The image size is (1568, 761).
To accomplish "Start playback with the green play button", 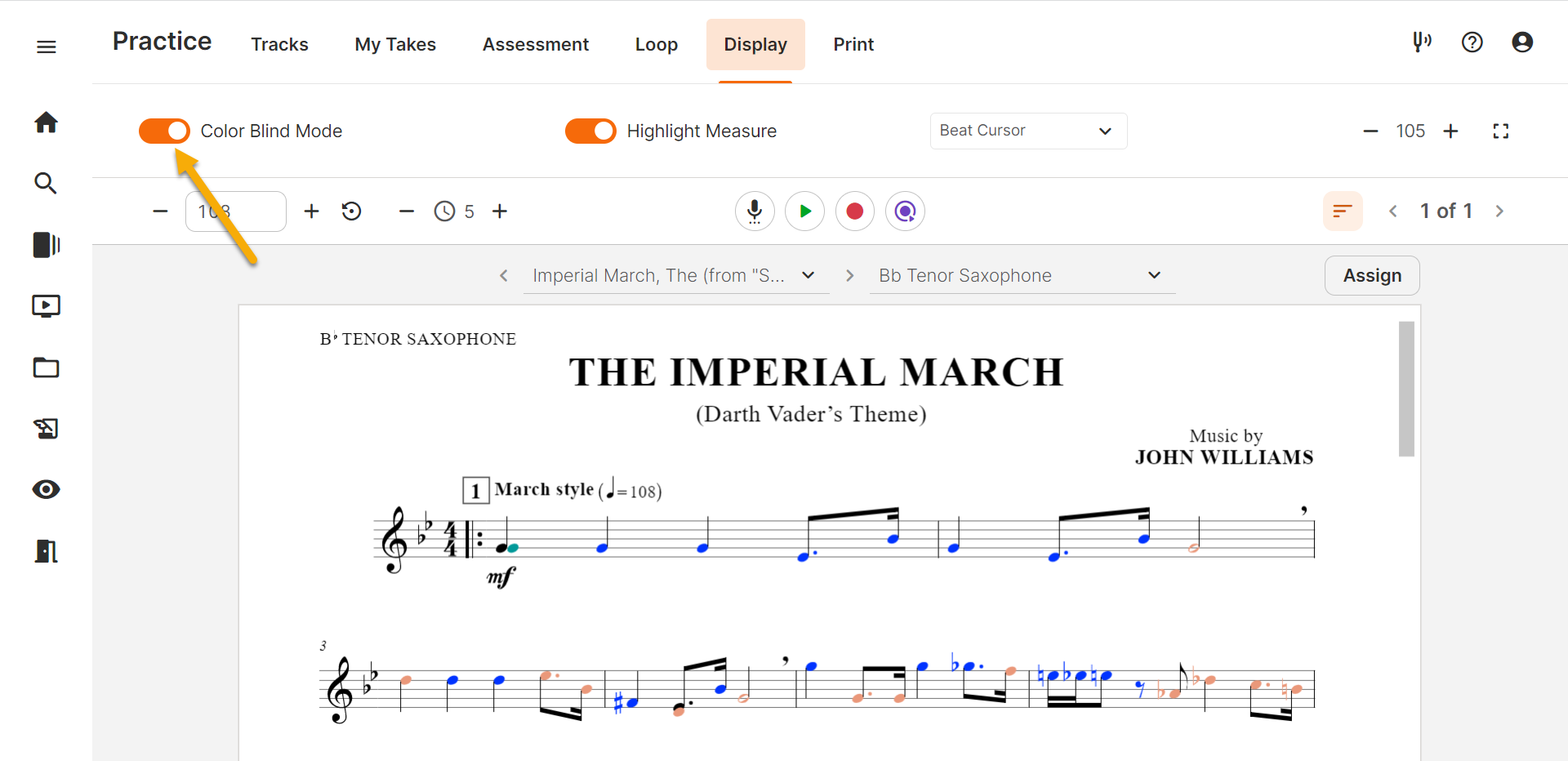I will tap(805, 211).
